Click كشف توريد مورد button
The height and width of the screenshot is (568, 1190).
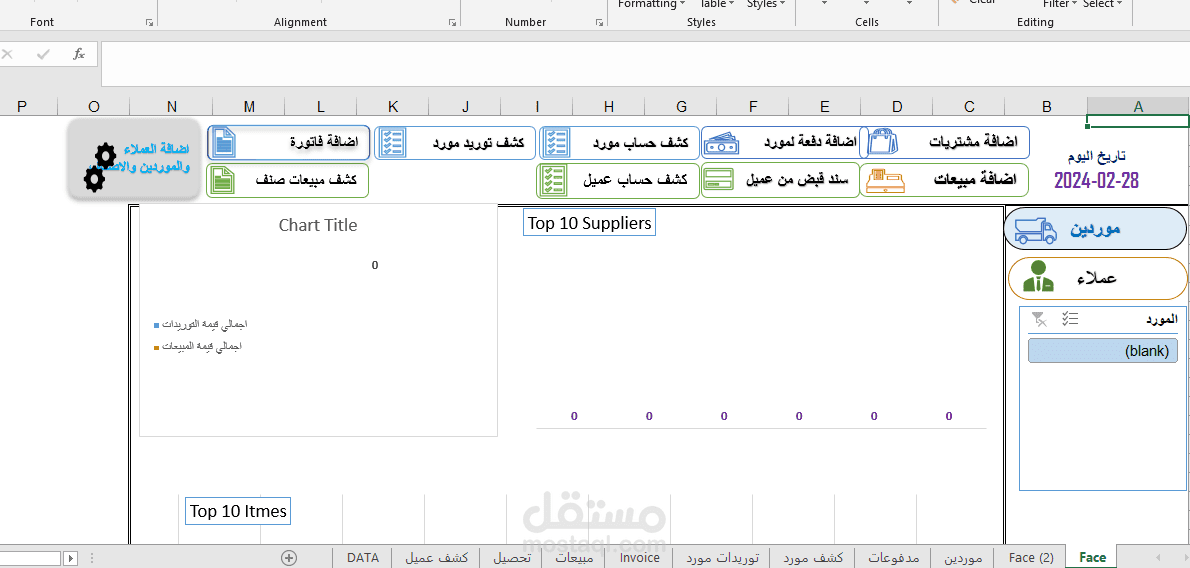click(455, 143)
